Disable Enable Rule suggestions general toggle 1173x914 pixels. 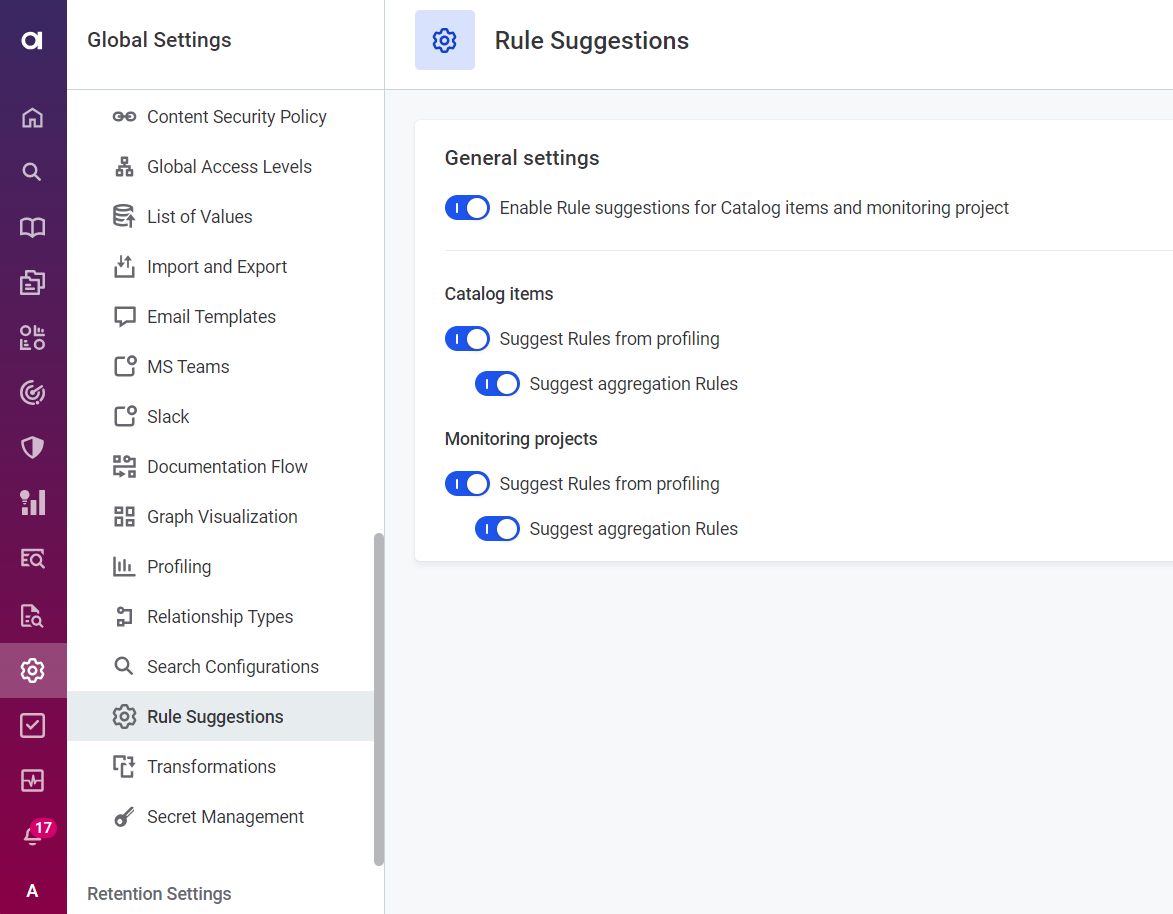pyautogui.click(x=467, y=208)
